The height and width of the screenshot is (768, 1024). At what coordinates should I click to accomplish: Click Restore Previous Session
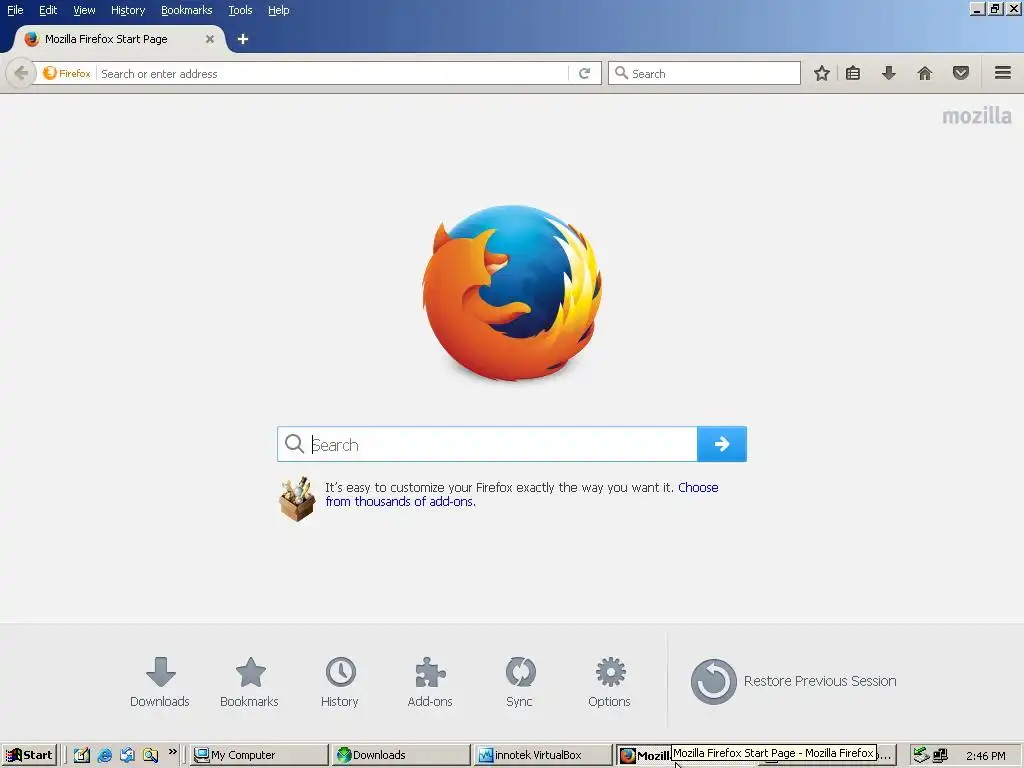793,681
